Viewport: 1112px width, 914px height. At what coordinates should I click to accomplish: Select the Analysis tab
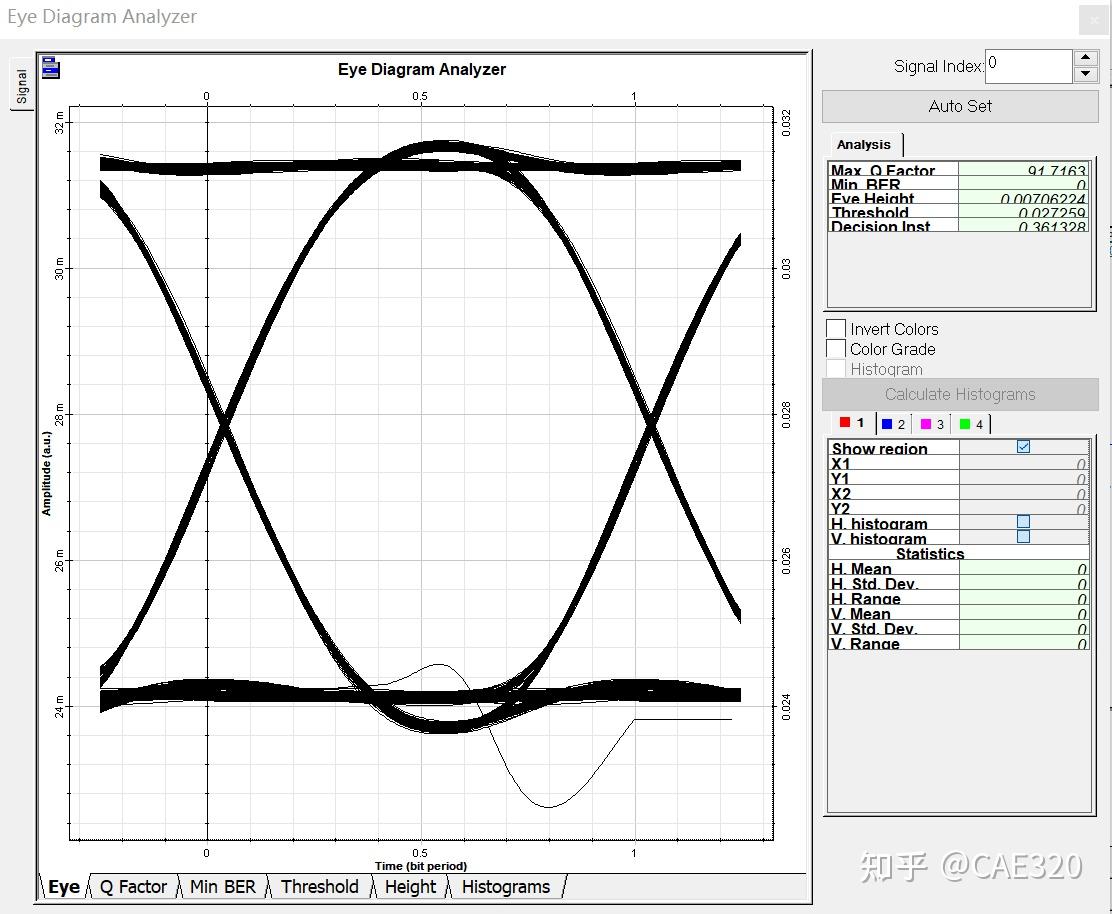863,145
